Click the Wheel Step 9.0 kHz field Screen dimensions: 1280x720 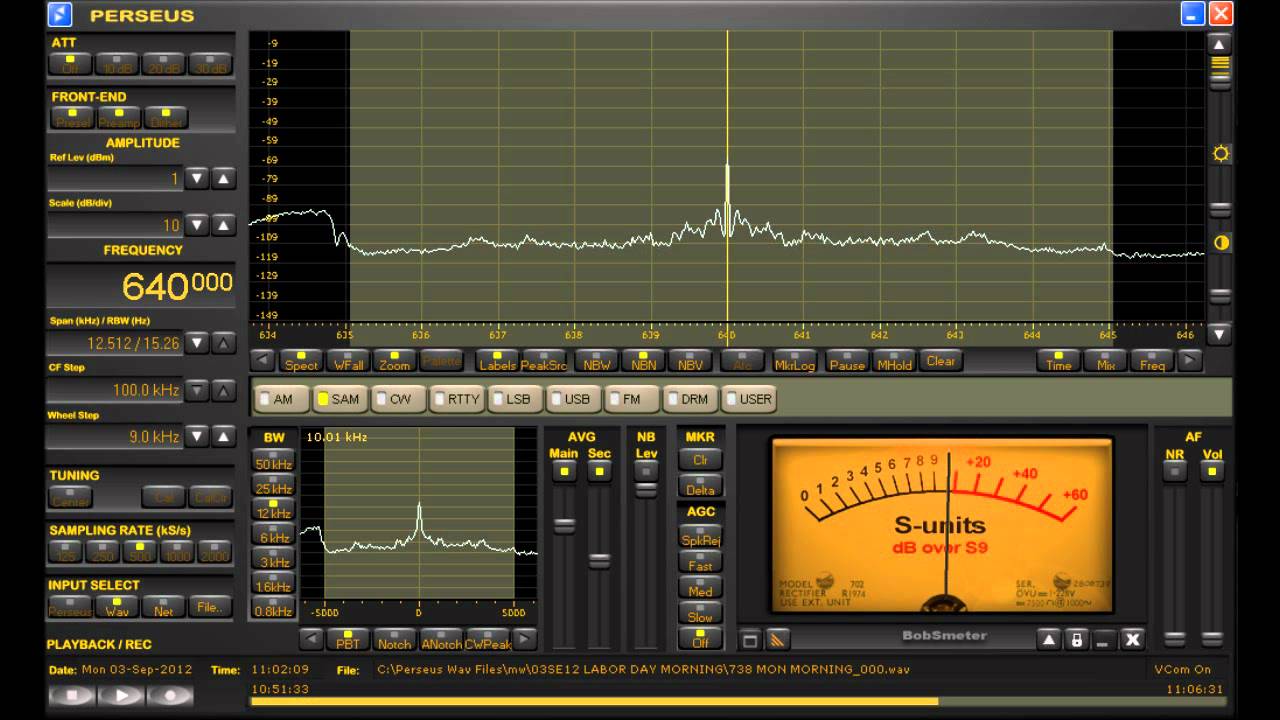(114, 436)
